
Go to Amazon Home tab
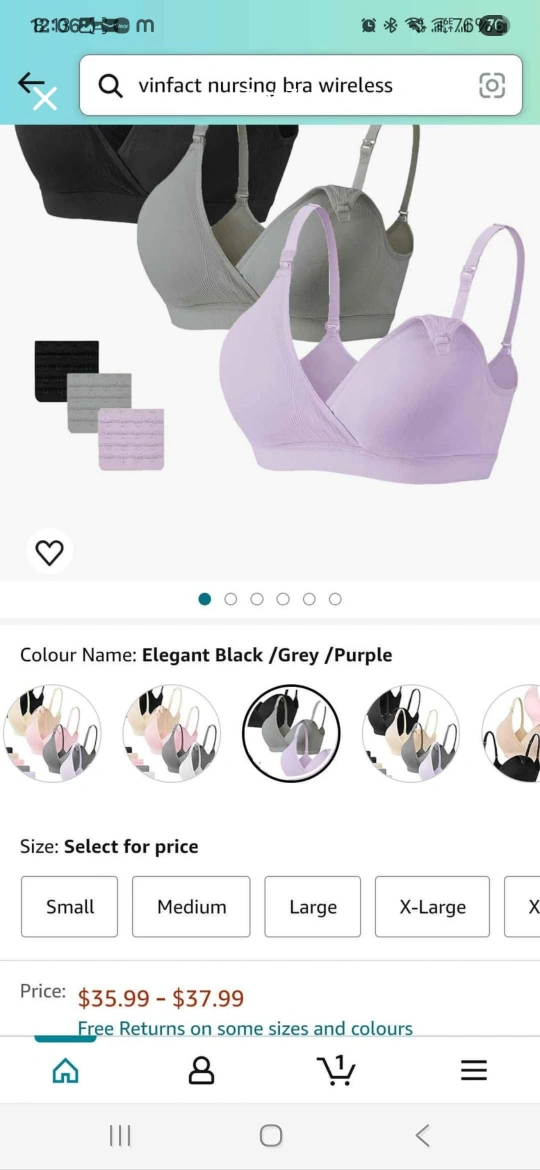click(x=66, y=1071)
